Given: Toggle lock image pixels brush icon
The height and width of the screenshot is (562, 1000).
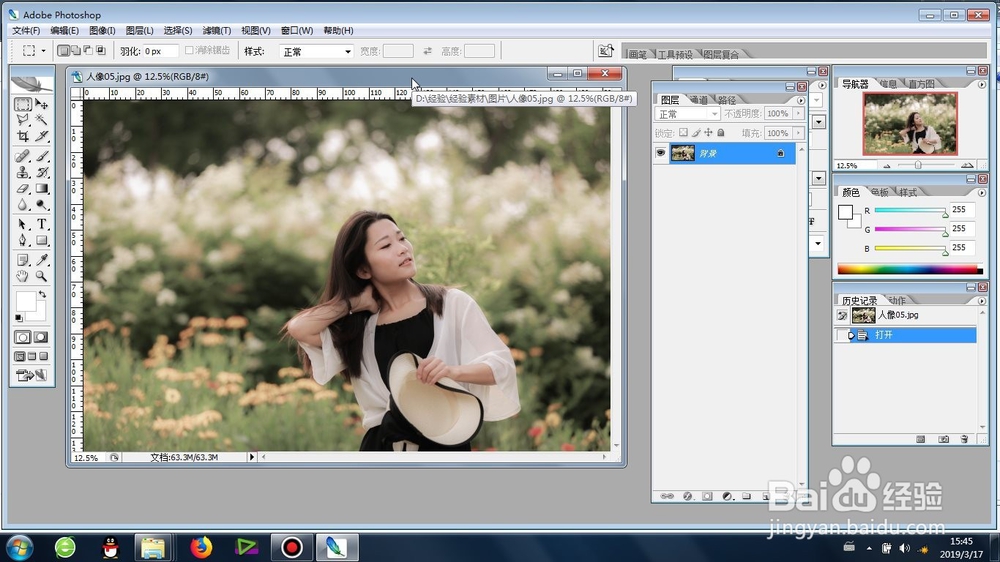Looking at the screenshot, I should [x=696, y=133].
